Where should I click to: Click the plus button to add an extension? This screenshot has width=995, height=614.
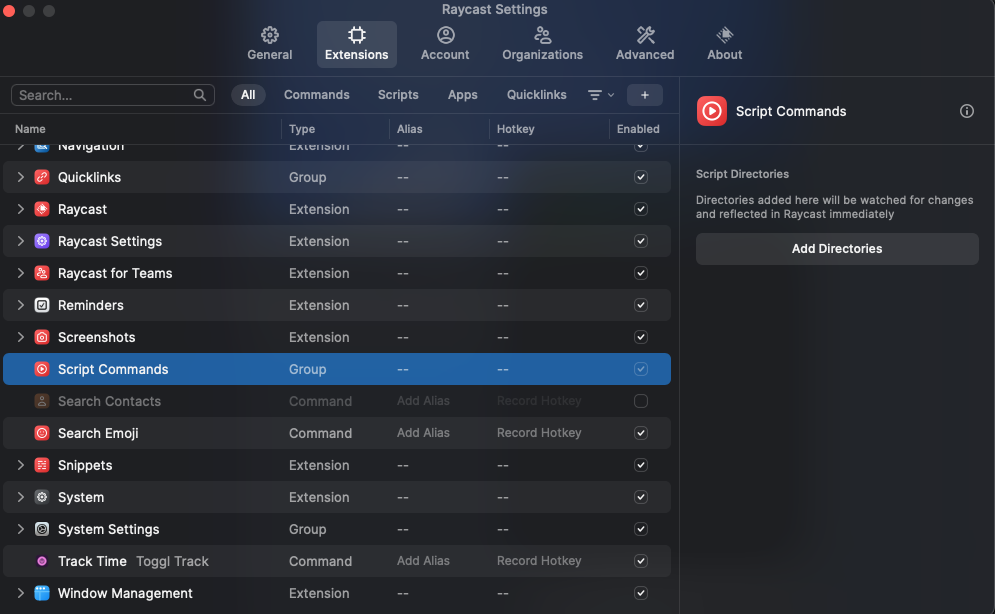tap(644, 95)
